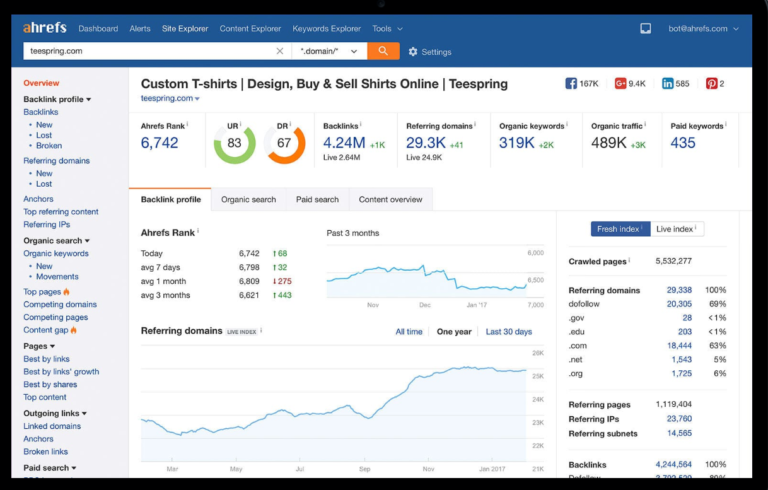Open the Content gap sidebar link
The height and width of the screenshot is (490, 768).
[x=46, y=330]
